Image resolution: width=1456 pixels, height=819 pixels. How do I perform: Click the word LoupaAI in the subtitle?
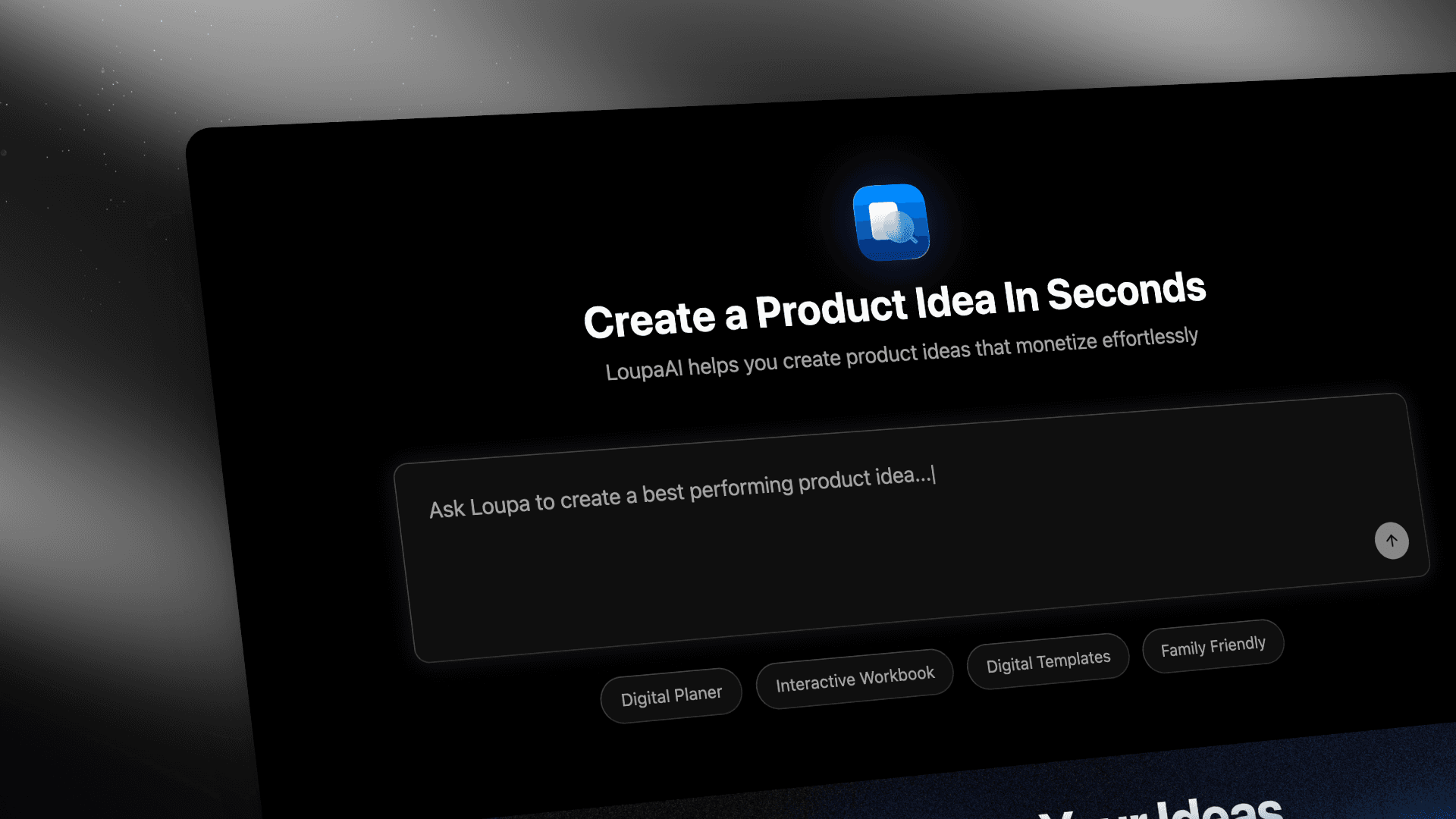644,370
